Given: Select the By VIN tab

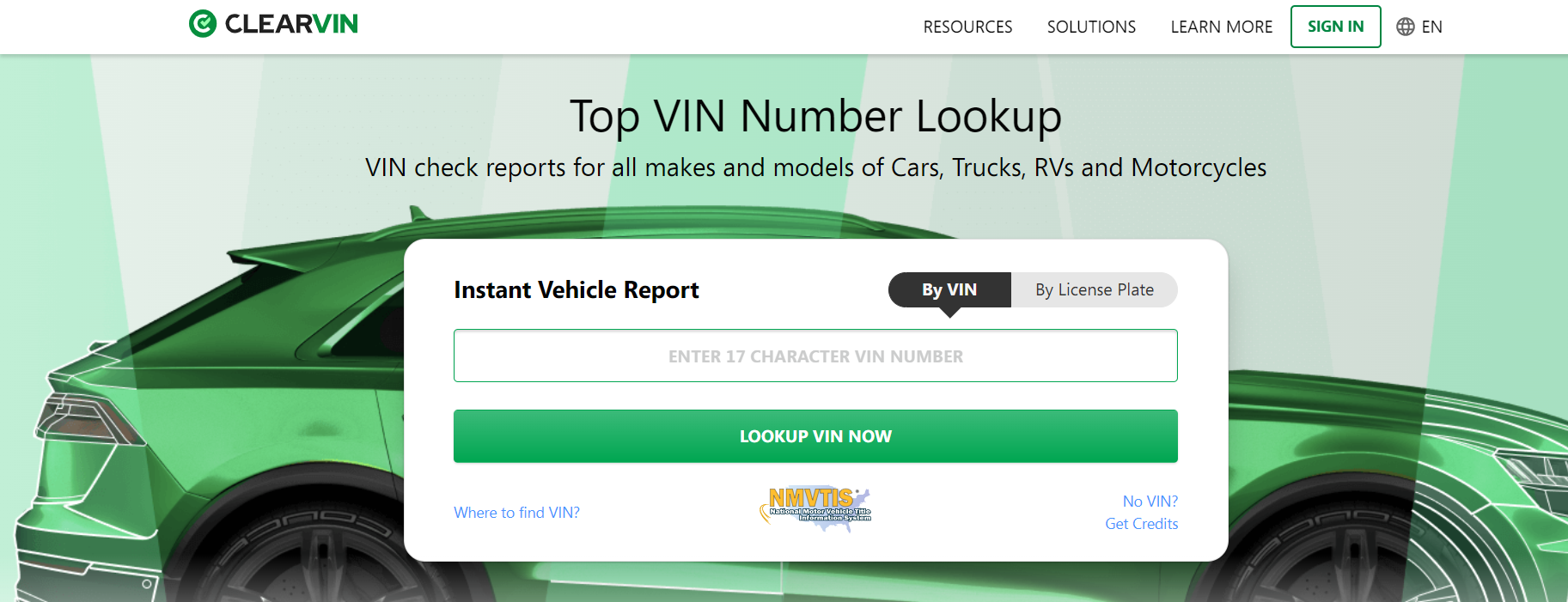Looking at the screenshot, I should click(949, 289).
